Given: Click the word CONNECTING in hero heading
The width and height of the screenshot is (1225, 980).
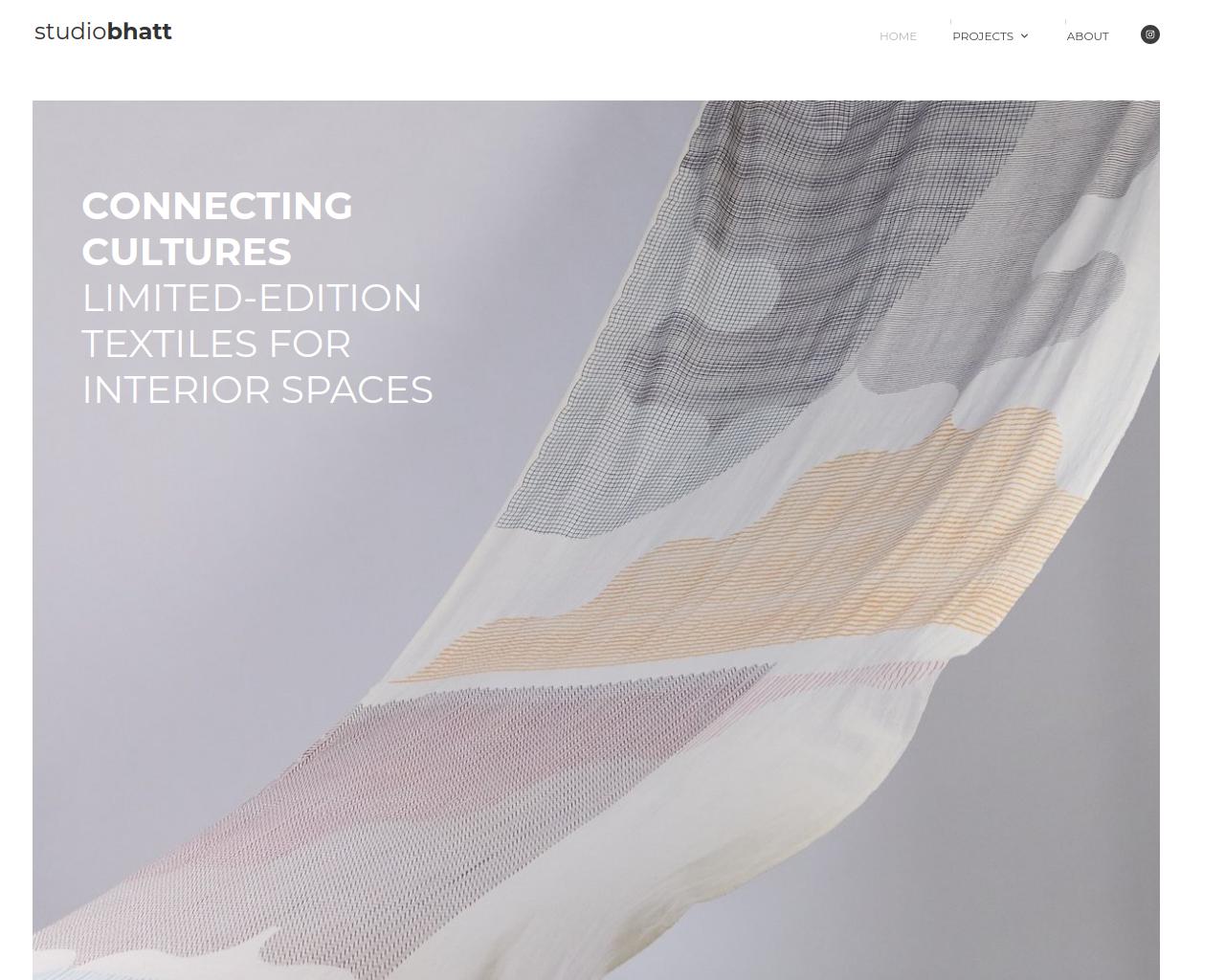Looking at the screenshot, I should [217, 206].
